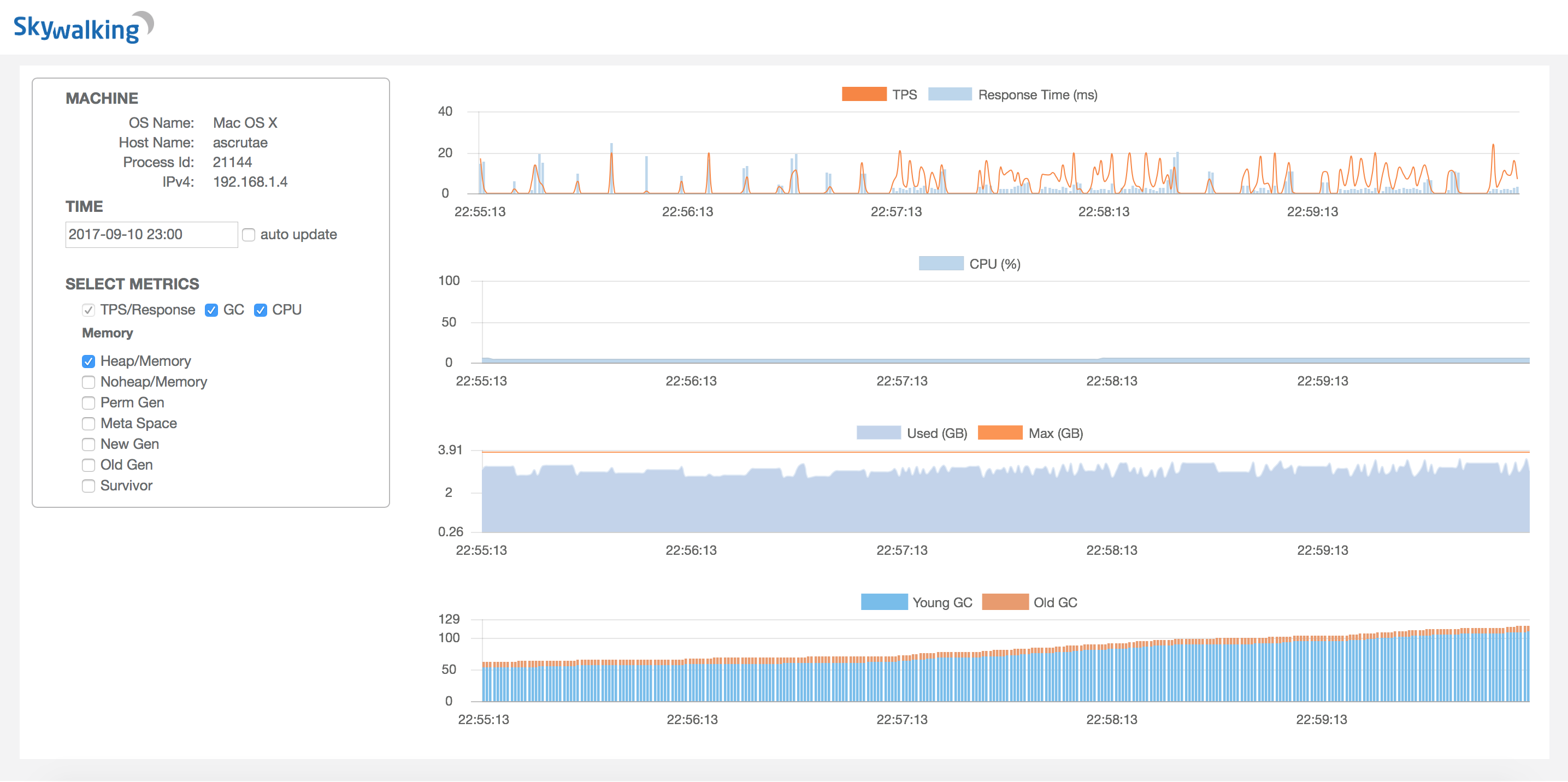Check the Perm Gen option
This screenshot has height=782, width=1568.
click(x=89, y=403)
